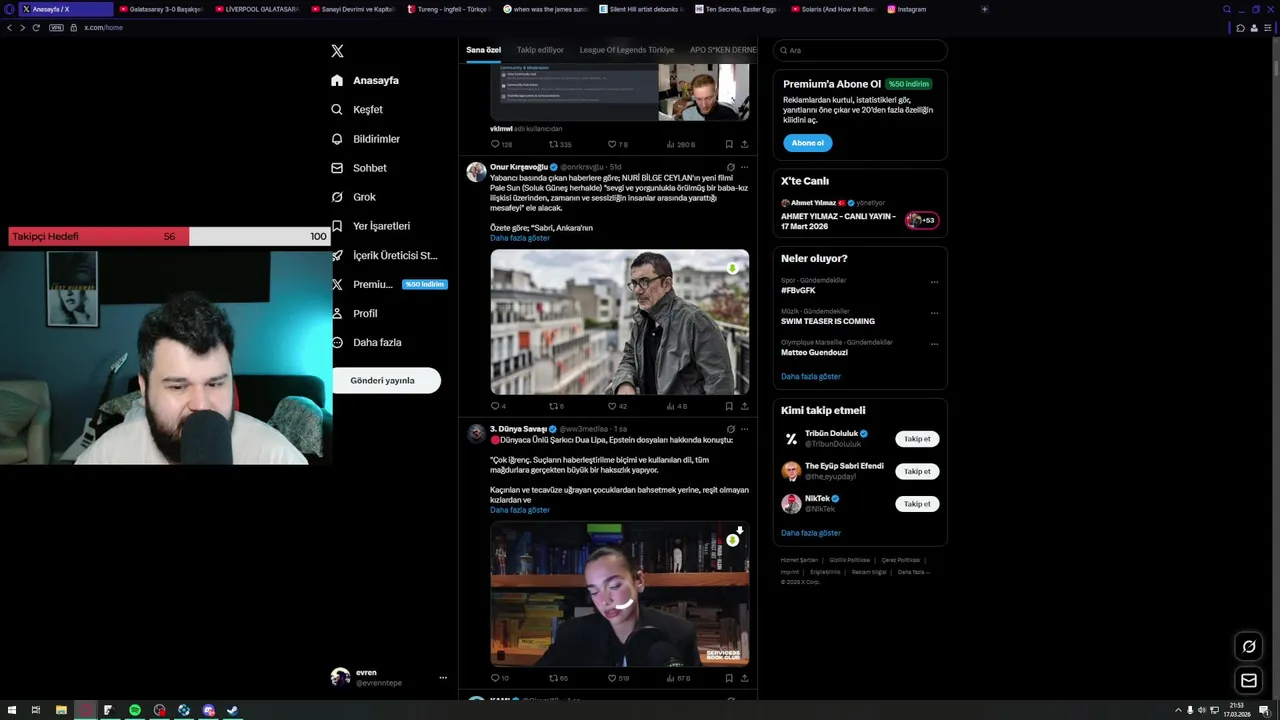Reply to the 3. Dünya Savaşı post
Viewport: 1280px width, 720px height.
(499, 678)
